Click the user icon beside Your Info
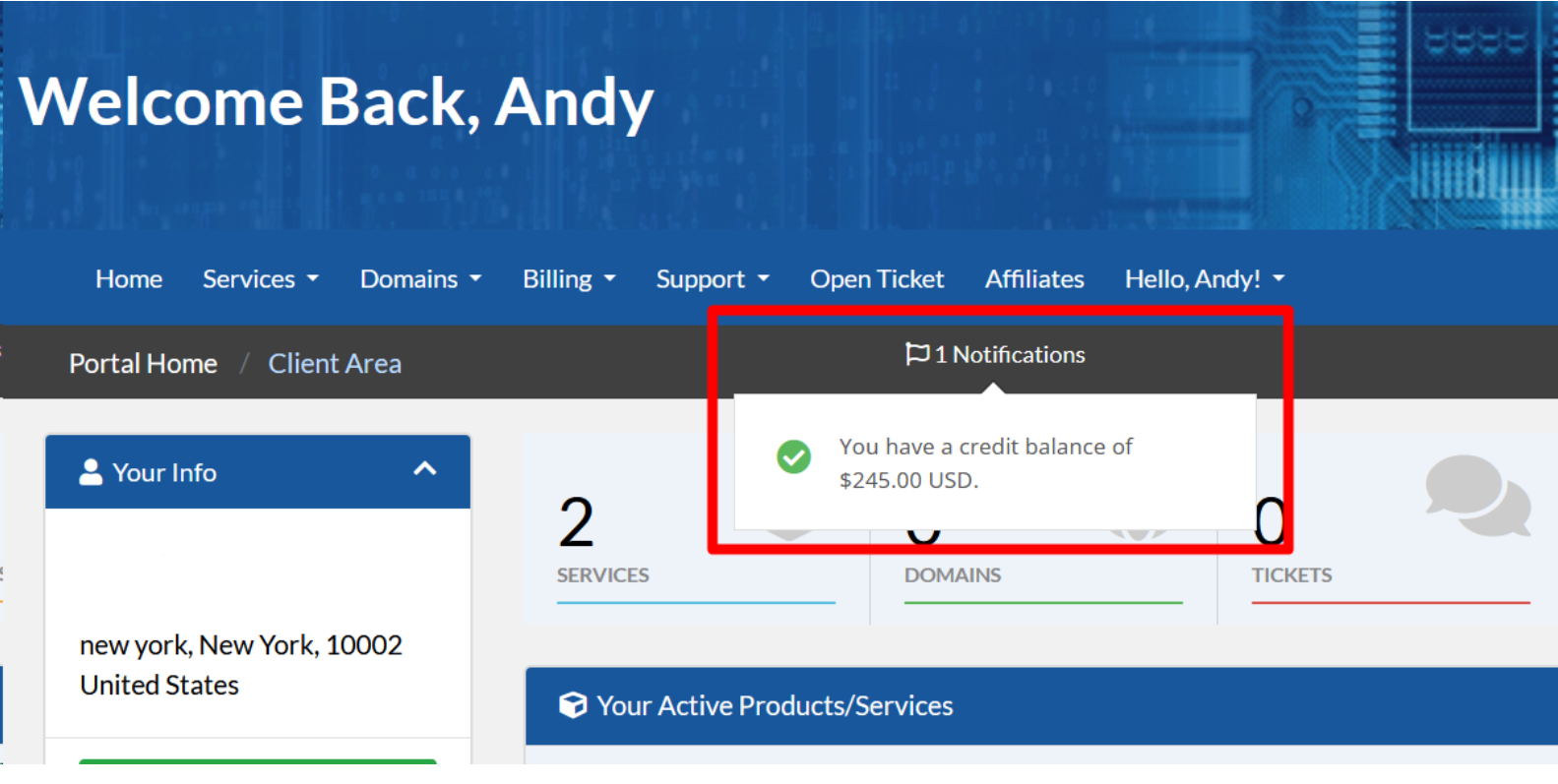This screenshot has width=1558, height=784. (91, 472)
